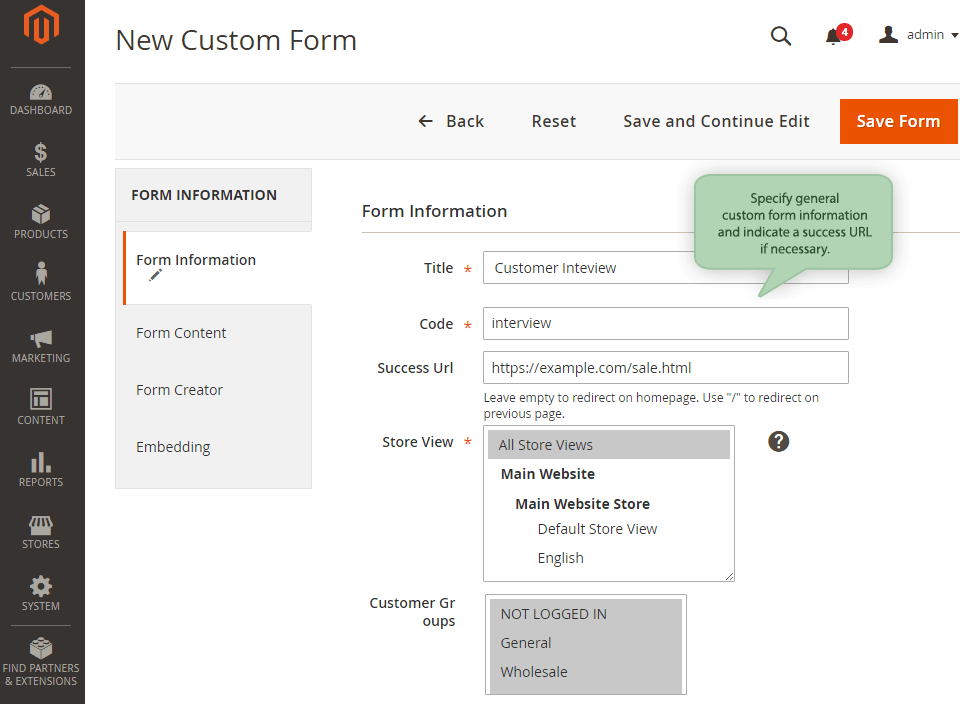
Task: Click Save and Continue Edit
Action: pos(716,121)
